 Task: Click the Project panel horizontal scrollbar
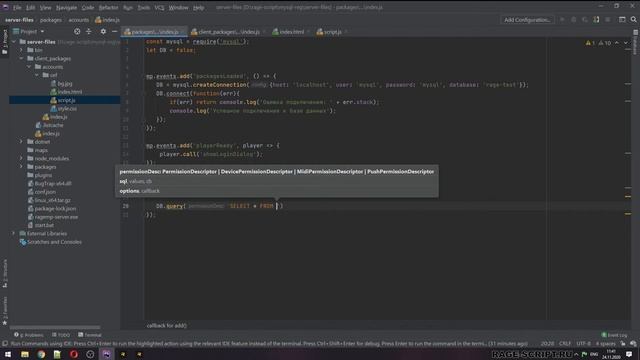[55, 327]
